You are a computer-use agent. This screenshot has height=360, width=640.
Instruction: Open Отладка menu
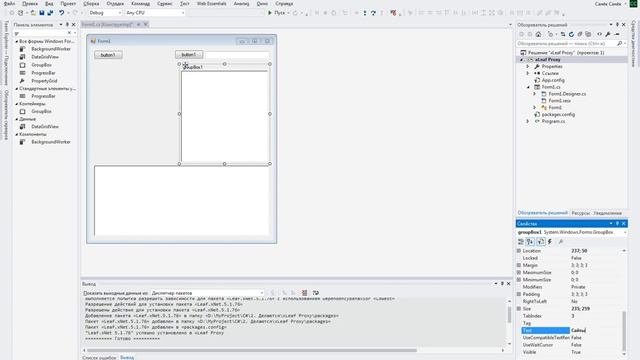click(x=115, y=4)
